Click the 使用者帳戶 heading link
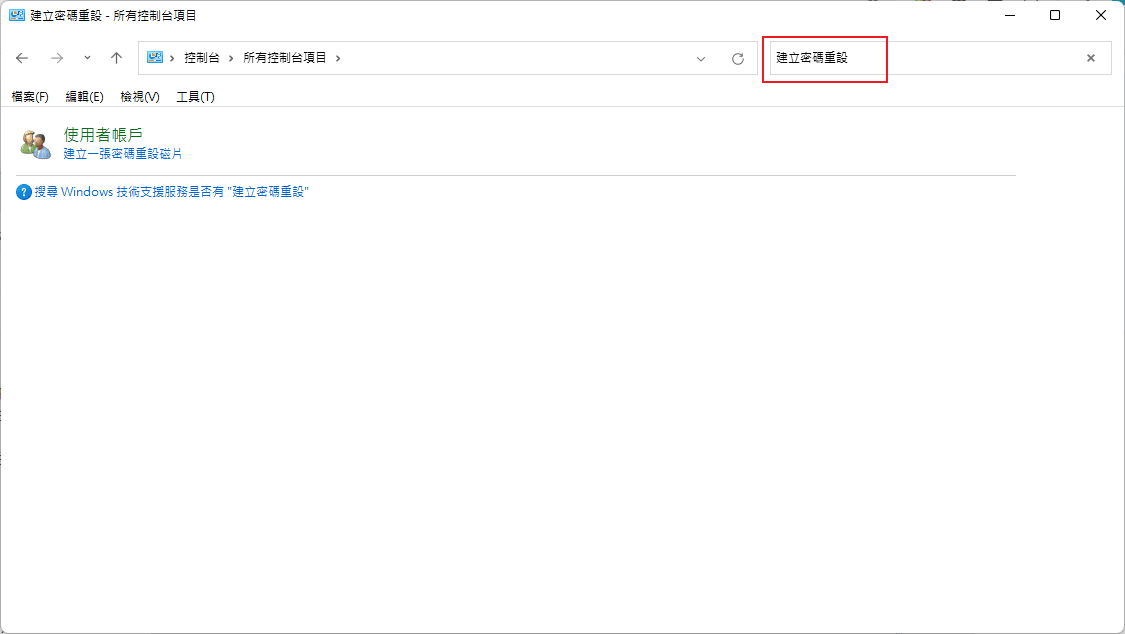This screenshot has width=1125, height=634. [100, 132]
